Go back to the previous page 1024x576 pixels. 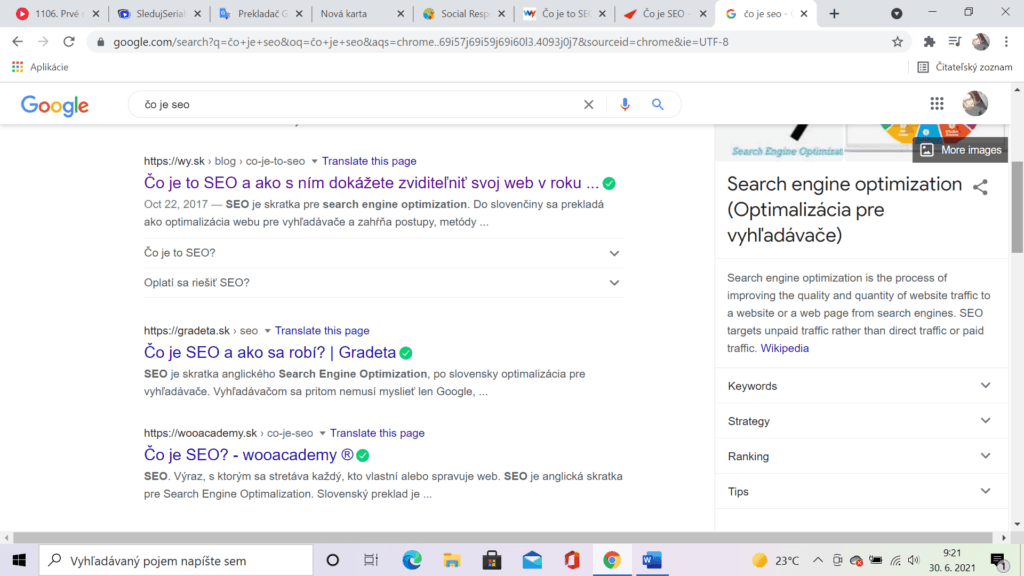click(18, 42)
